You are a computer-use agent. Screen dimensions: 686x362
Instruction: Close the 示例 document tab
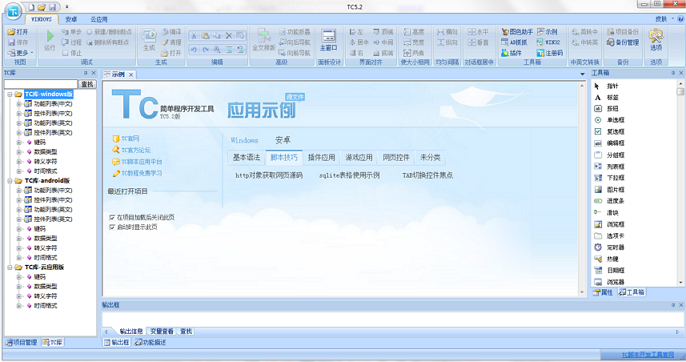131,75
